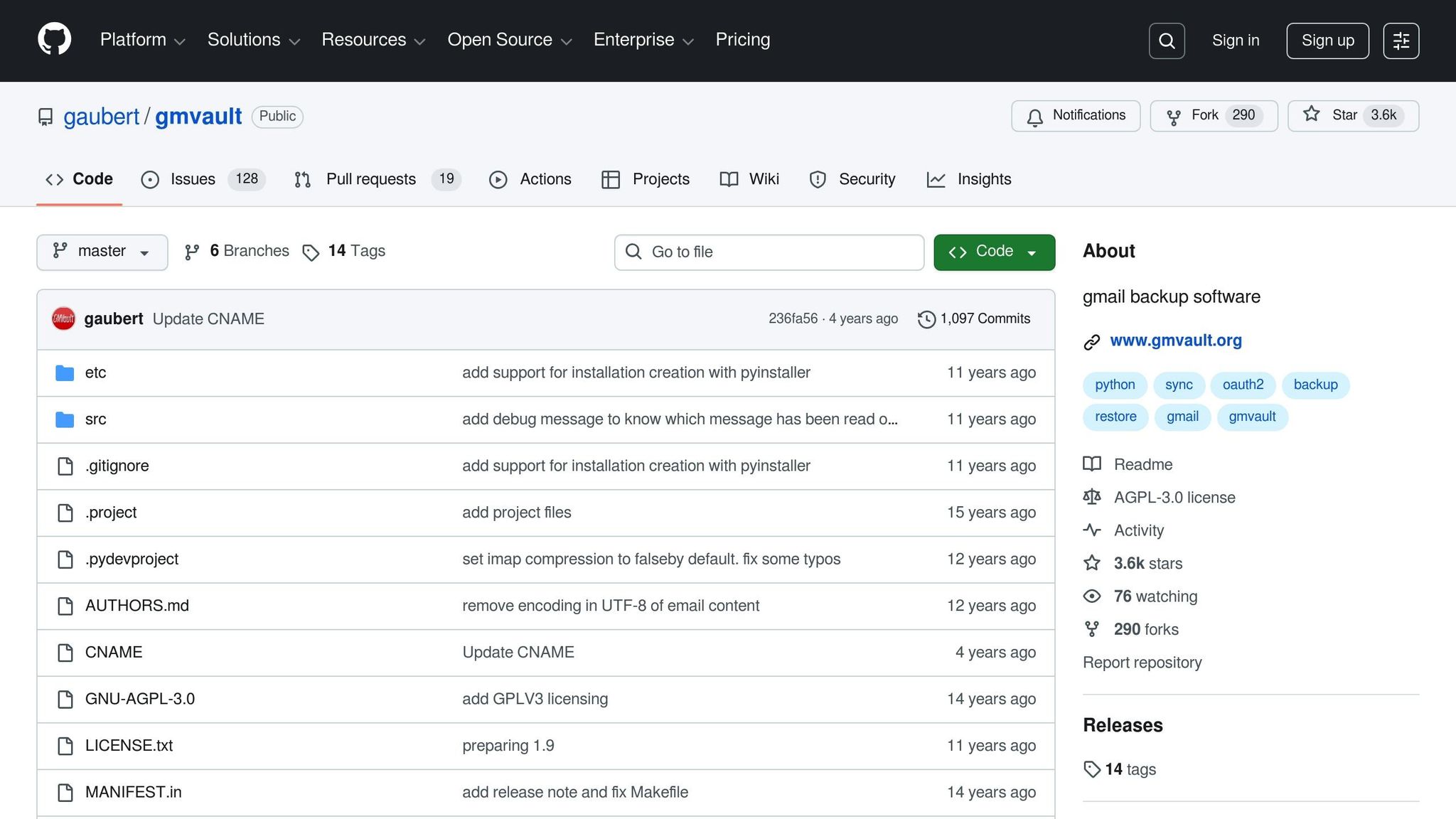Image resolution: width=1456 pixels, height=819 pixels.
Task: Focus the Go to file search field
Action: click(x=768, y=252)
